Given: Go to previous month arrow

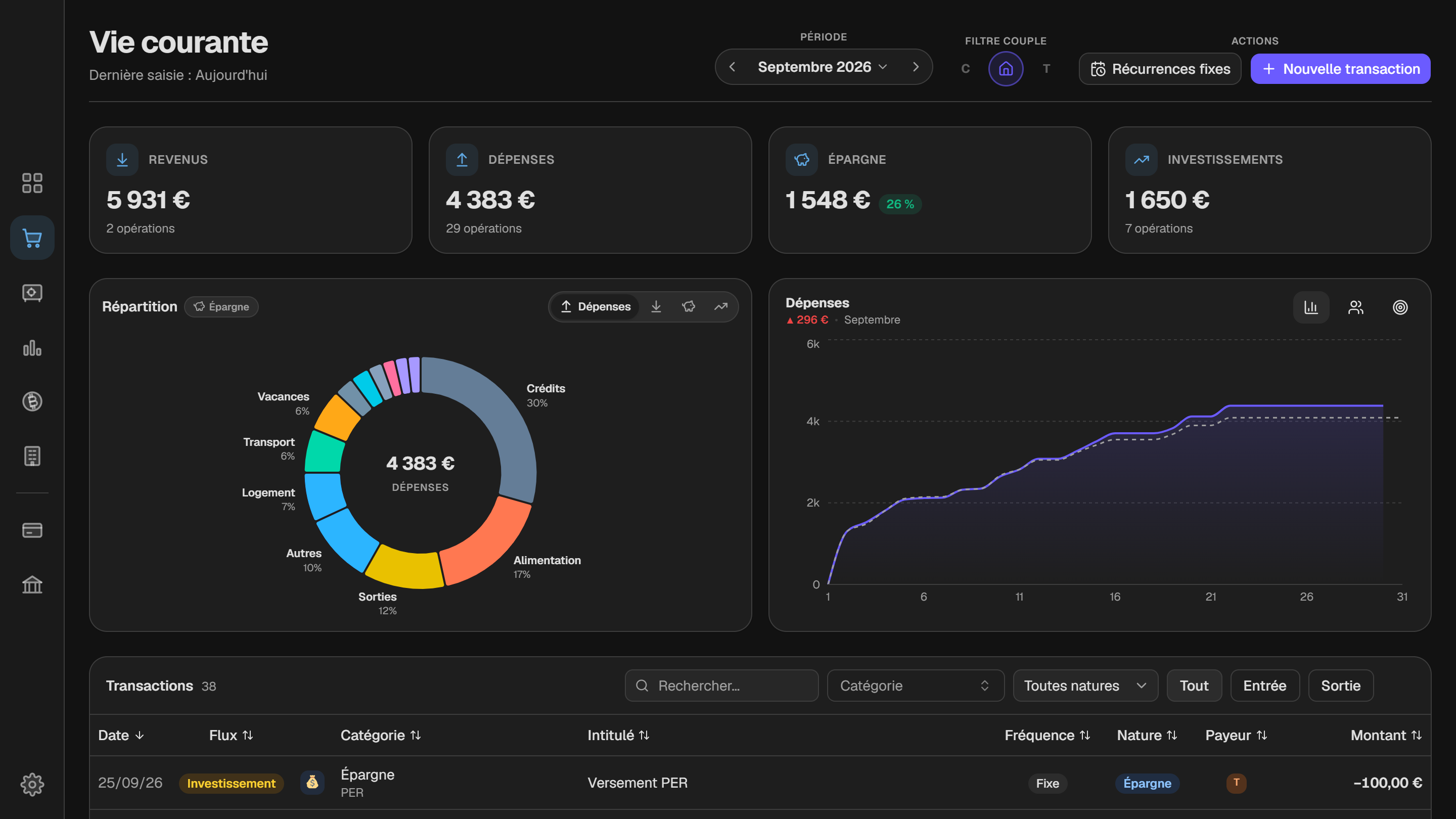Looking at the screenshot, I should [x=732, y=67].
